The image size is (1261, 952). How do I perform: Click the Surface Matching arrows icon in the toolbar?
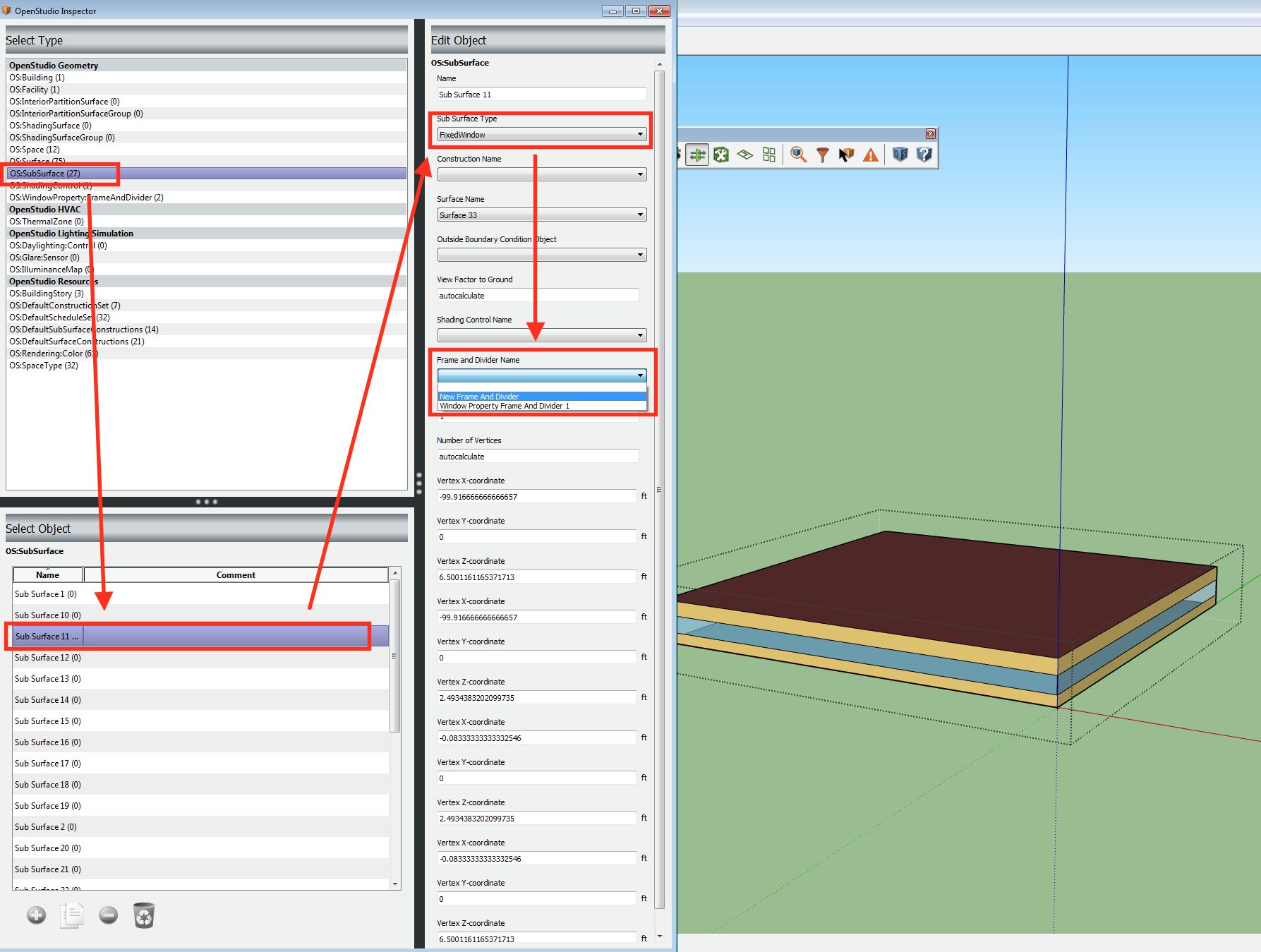pos(697,155)
